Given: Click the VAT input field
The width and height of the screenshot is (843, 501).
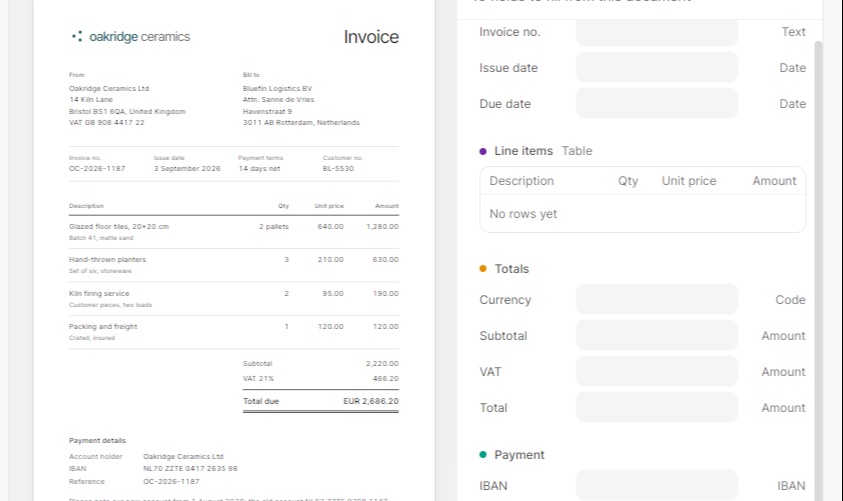Looking at the screenshot, I should coord(656,371).
